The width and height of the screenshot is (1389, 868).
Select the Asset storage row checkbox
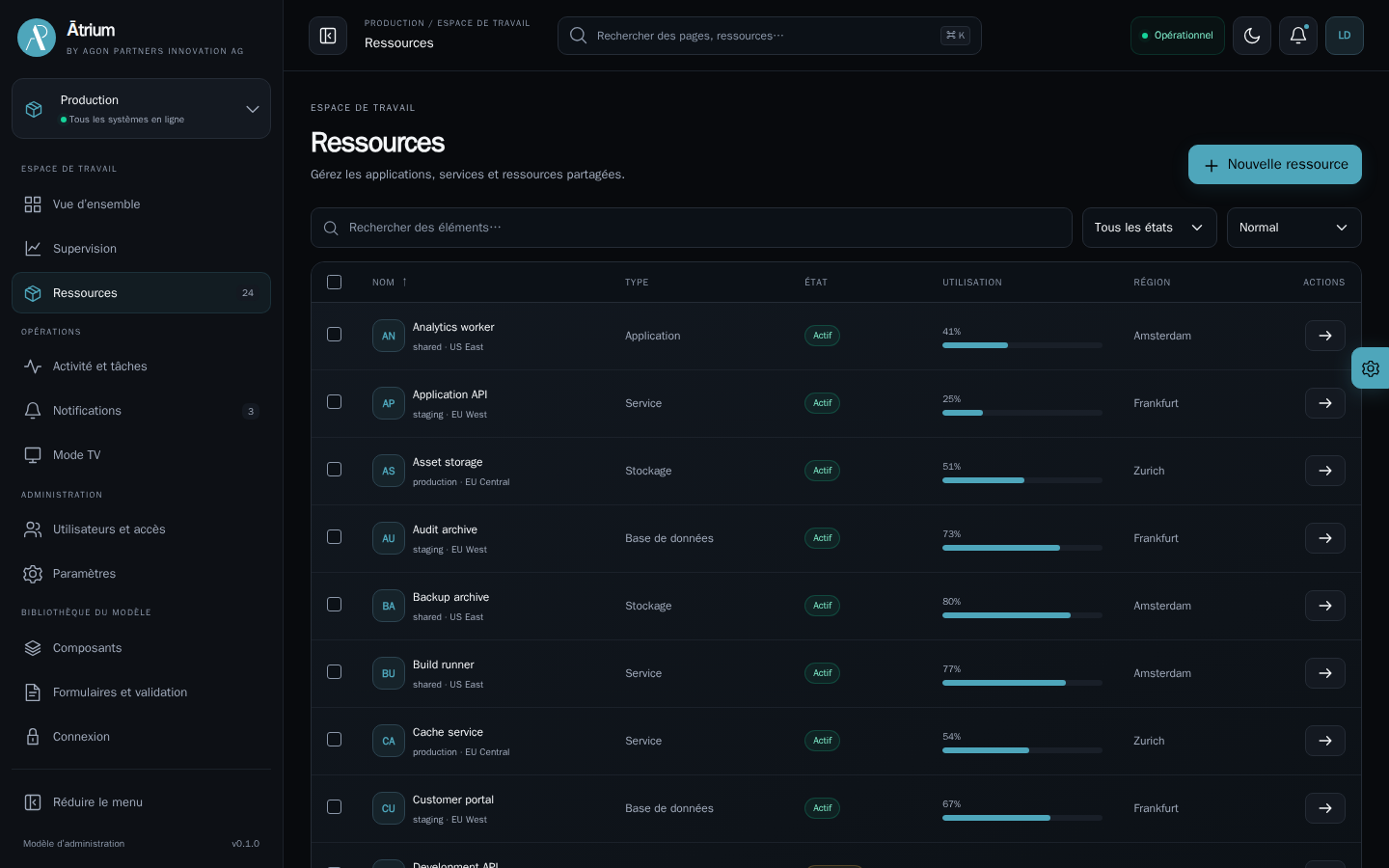click(x=335, y=470)
